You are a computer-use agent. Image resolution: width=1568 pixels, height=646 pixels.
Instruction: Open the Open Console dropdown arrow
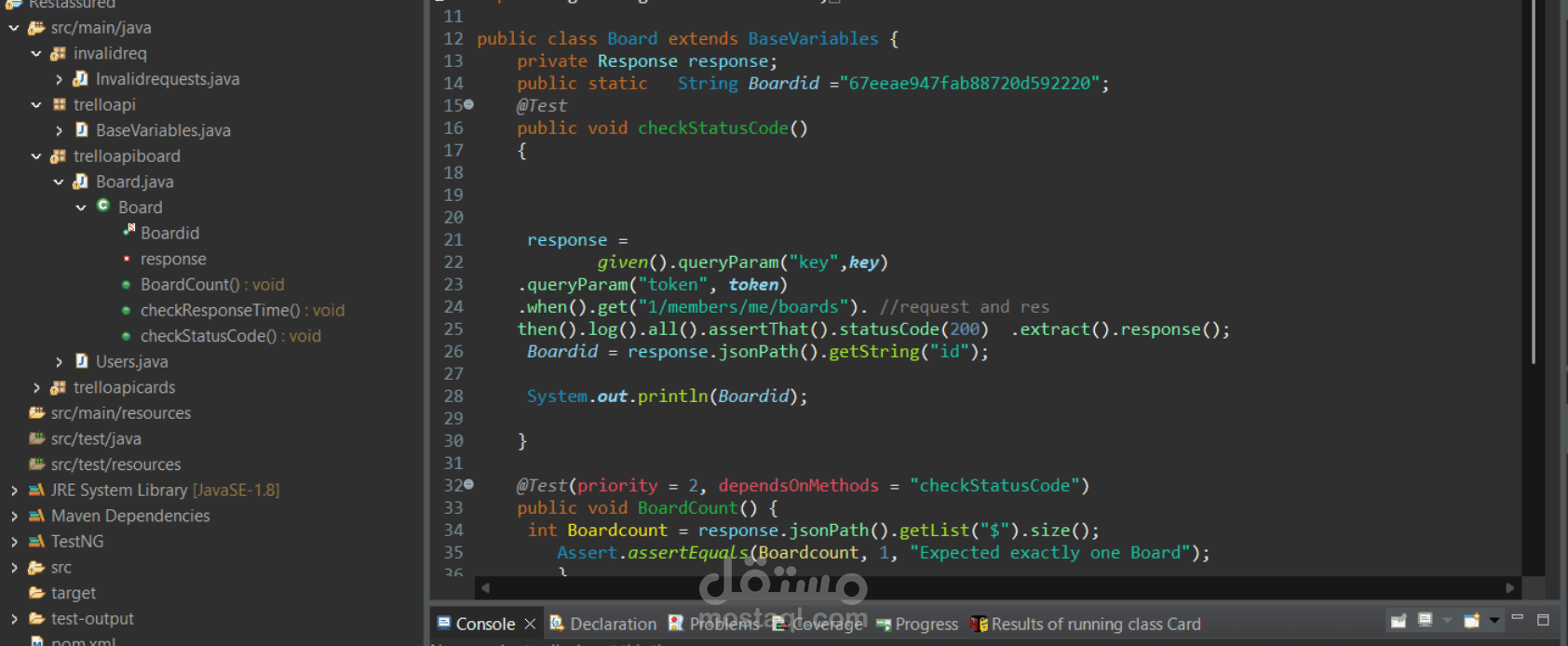(x=1494, y=621)
